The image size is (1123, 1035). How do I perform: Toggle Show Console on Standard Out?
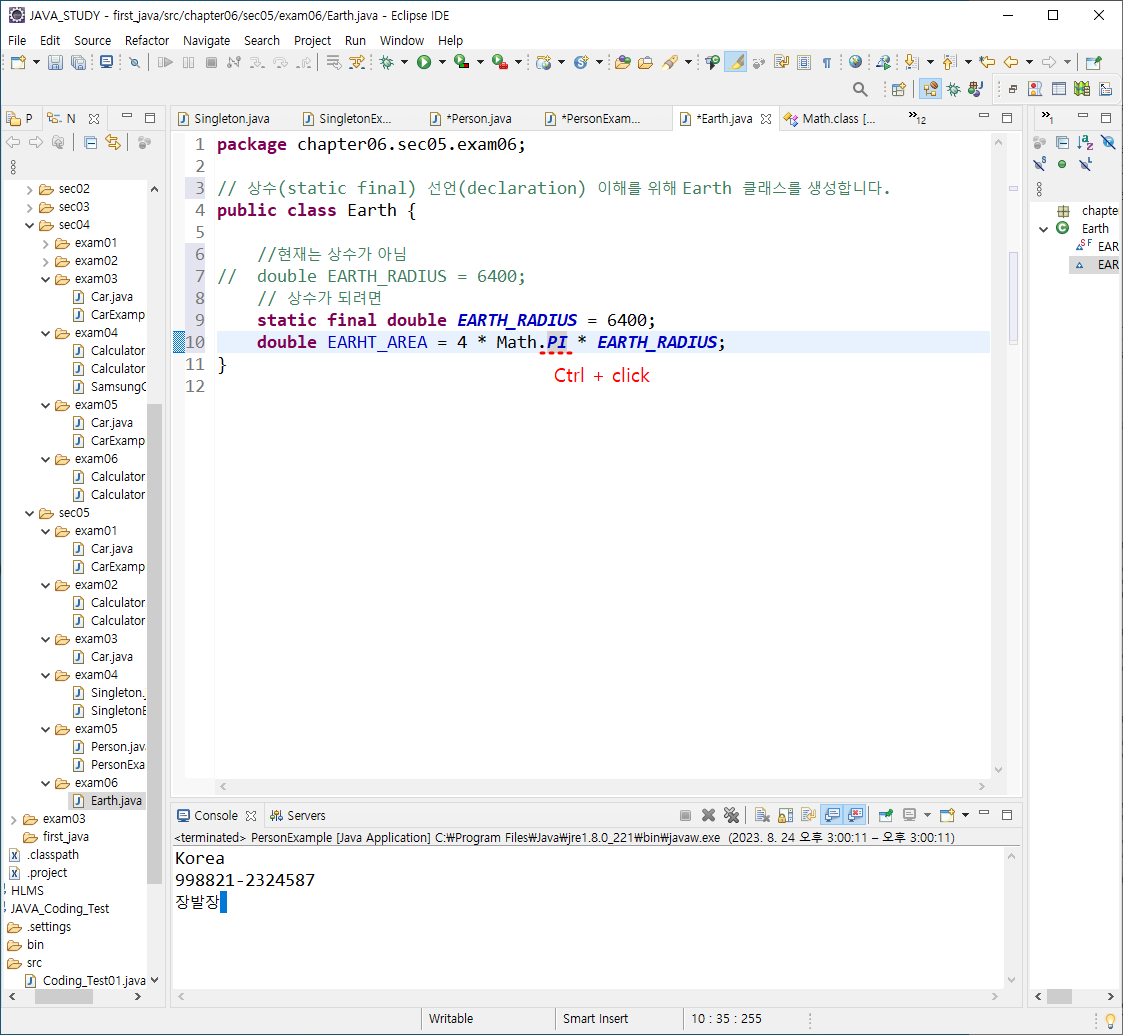pos(832,815)
